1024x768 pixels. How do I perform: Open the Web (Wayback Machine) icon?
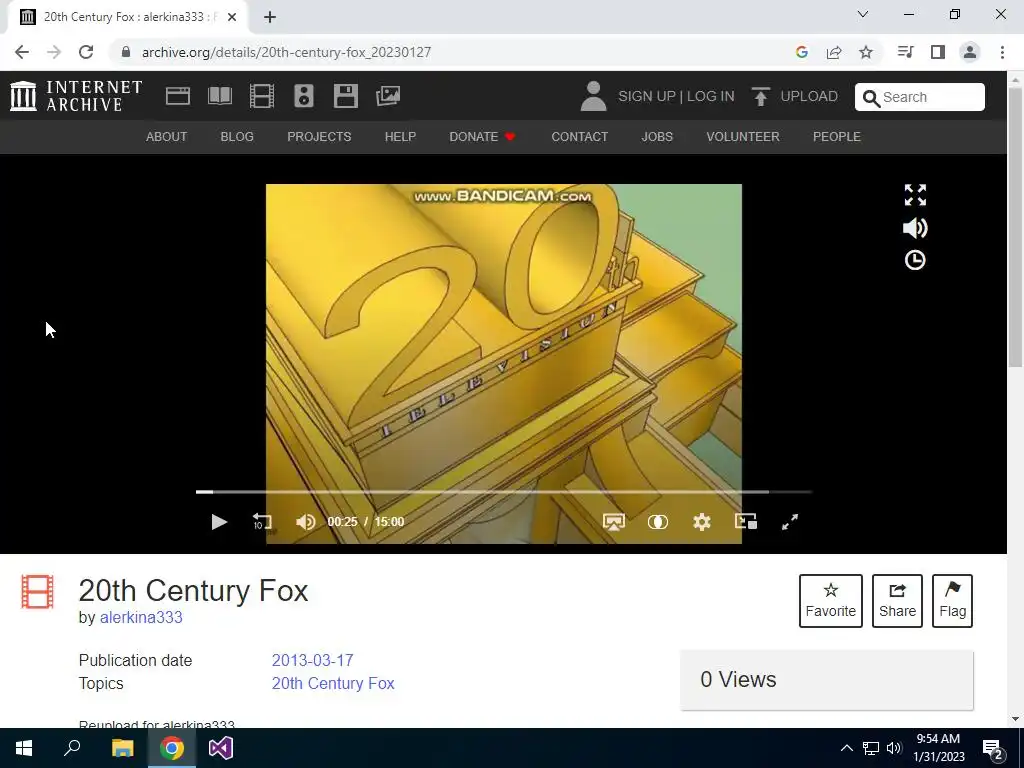(178, 96)
